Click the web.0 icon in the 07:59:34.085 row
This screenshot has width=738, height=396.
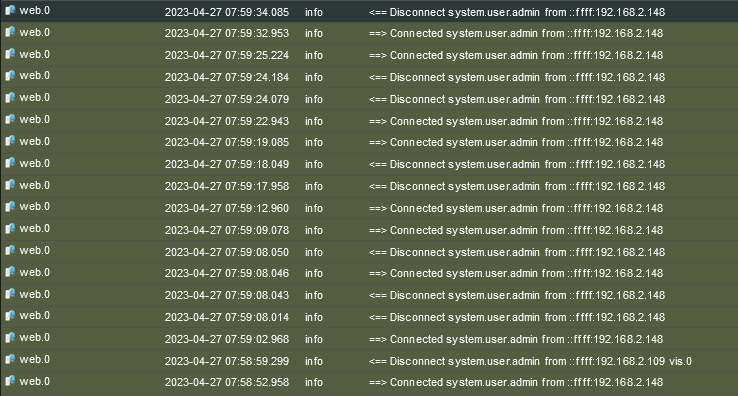click(10, 10)
